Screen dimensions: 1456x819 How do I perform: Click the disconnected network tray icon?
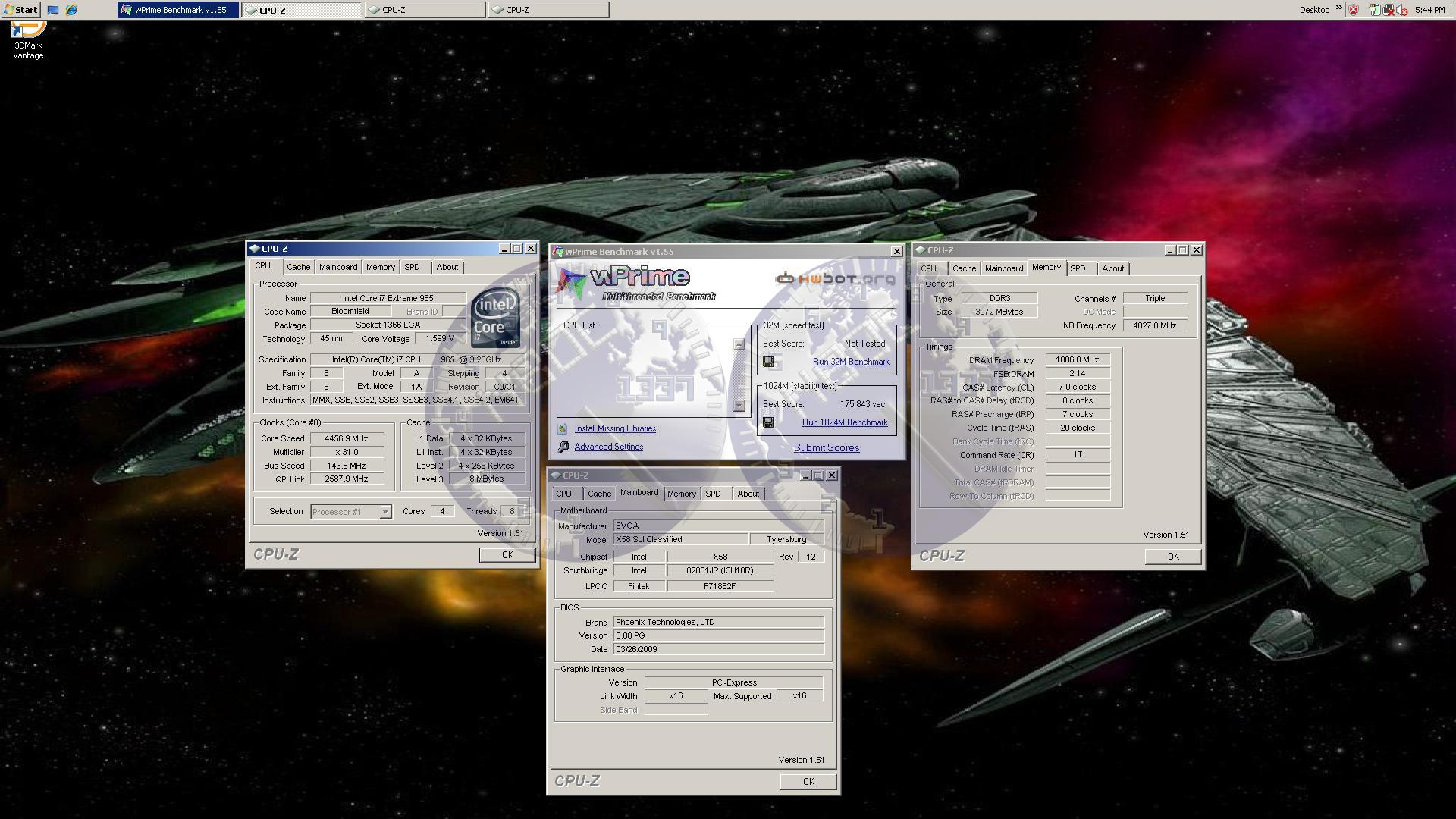1388,10
